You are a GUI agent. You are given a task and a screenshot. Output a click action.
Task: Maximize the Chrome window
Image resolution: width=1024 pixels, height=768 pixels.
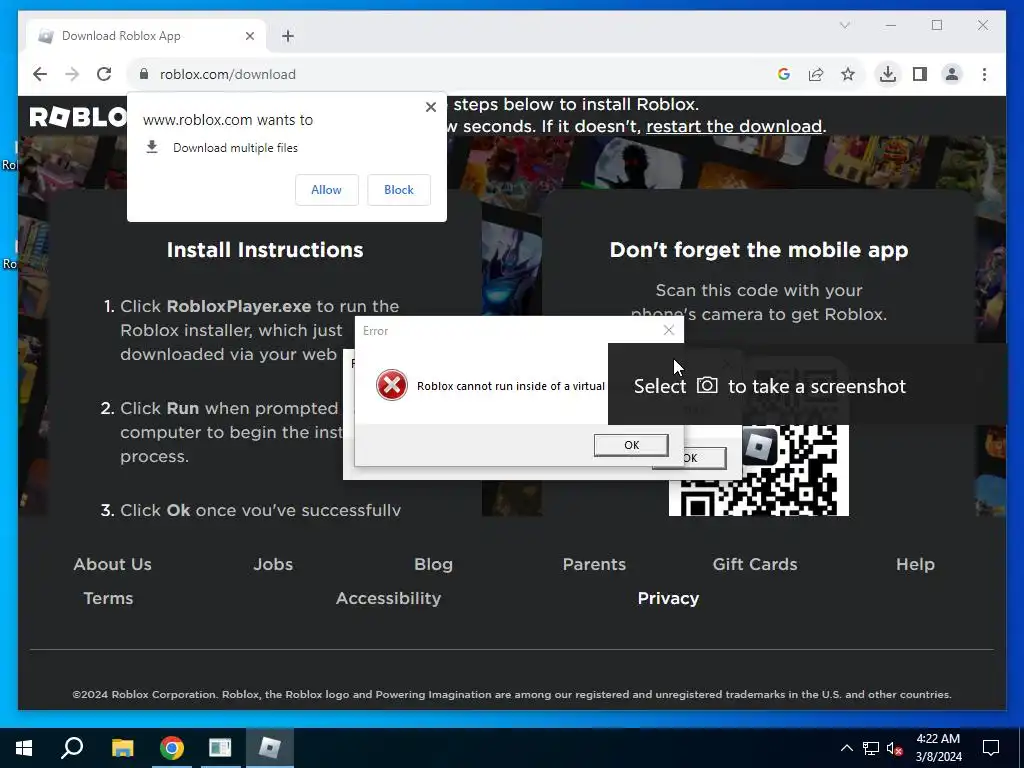[936, 25]
